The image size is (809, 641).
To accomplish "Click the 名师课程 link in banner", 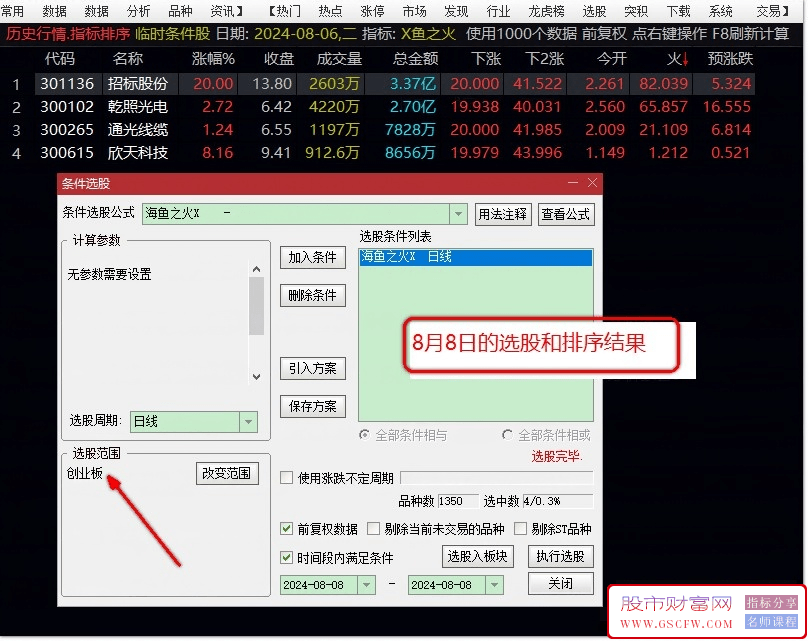I will click(771, 621).
